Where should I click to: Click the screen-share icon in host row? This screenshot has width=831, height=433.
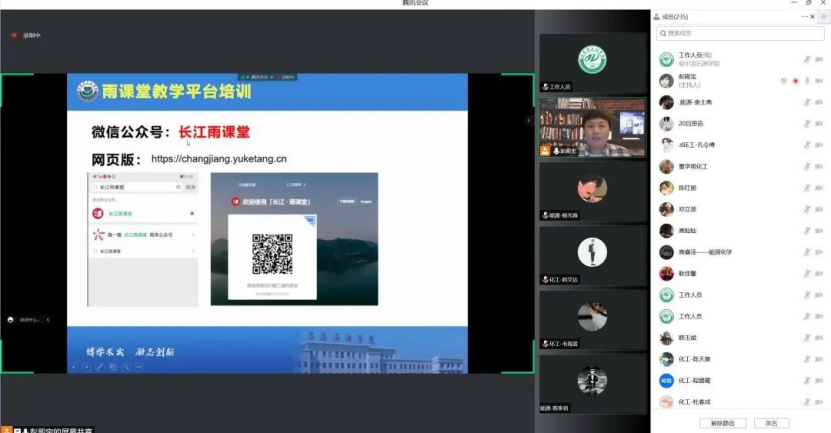click(783, 81)
